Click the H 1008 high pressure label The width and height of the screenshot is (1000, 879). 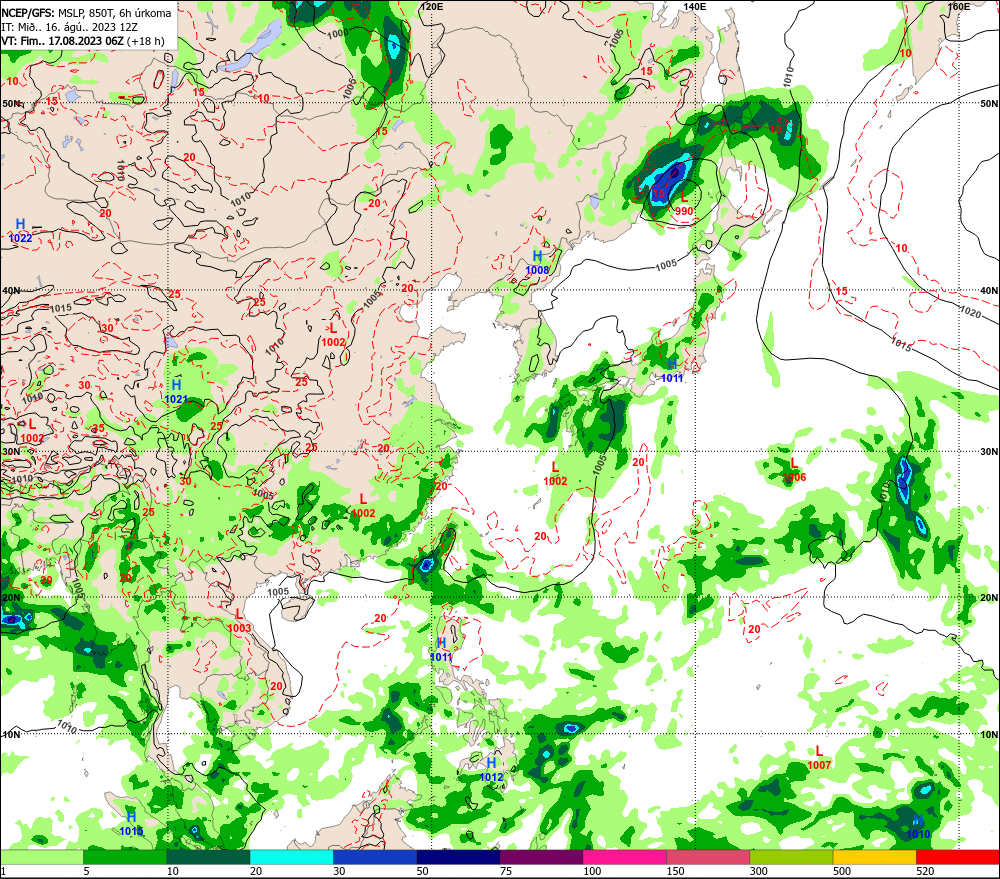click(x=537, y=263)
